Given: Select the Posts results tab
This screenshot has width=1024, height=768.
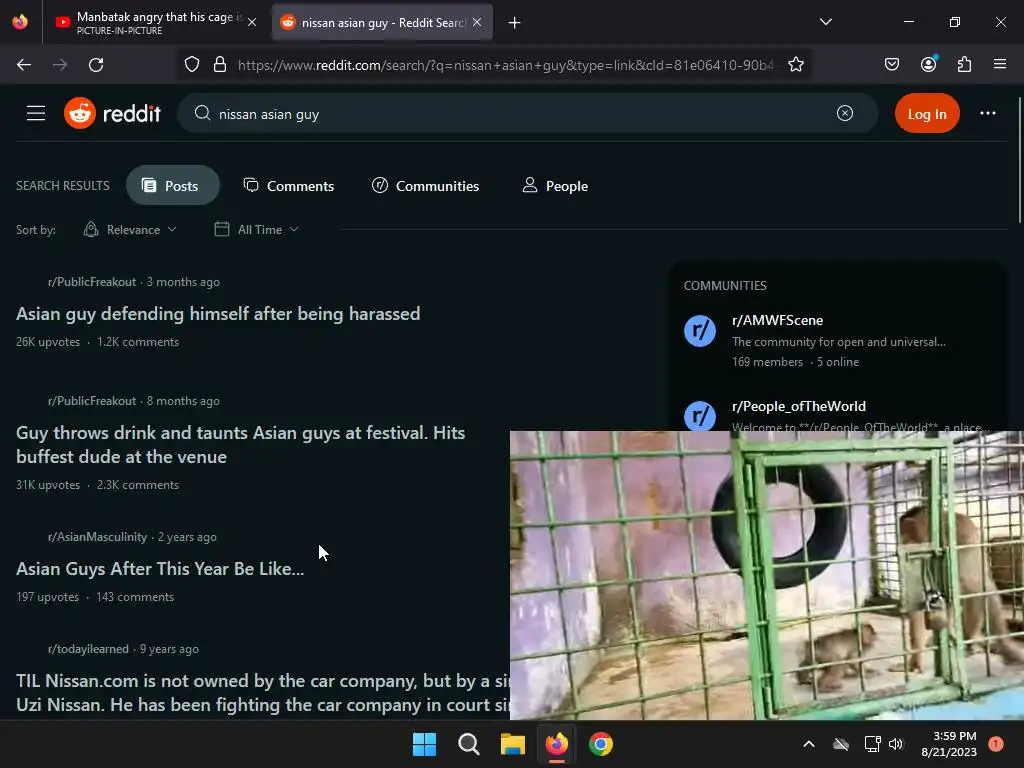Looking at the screenshot, I should [172, 186].
